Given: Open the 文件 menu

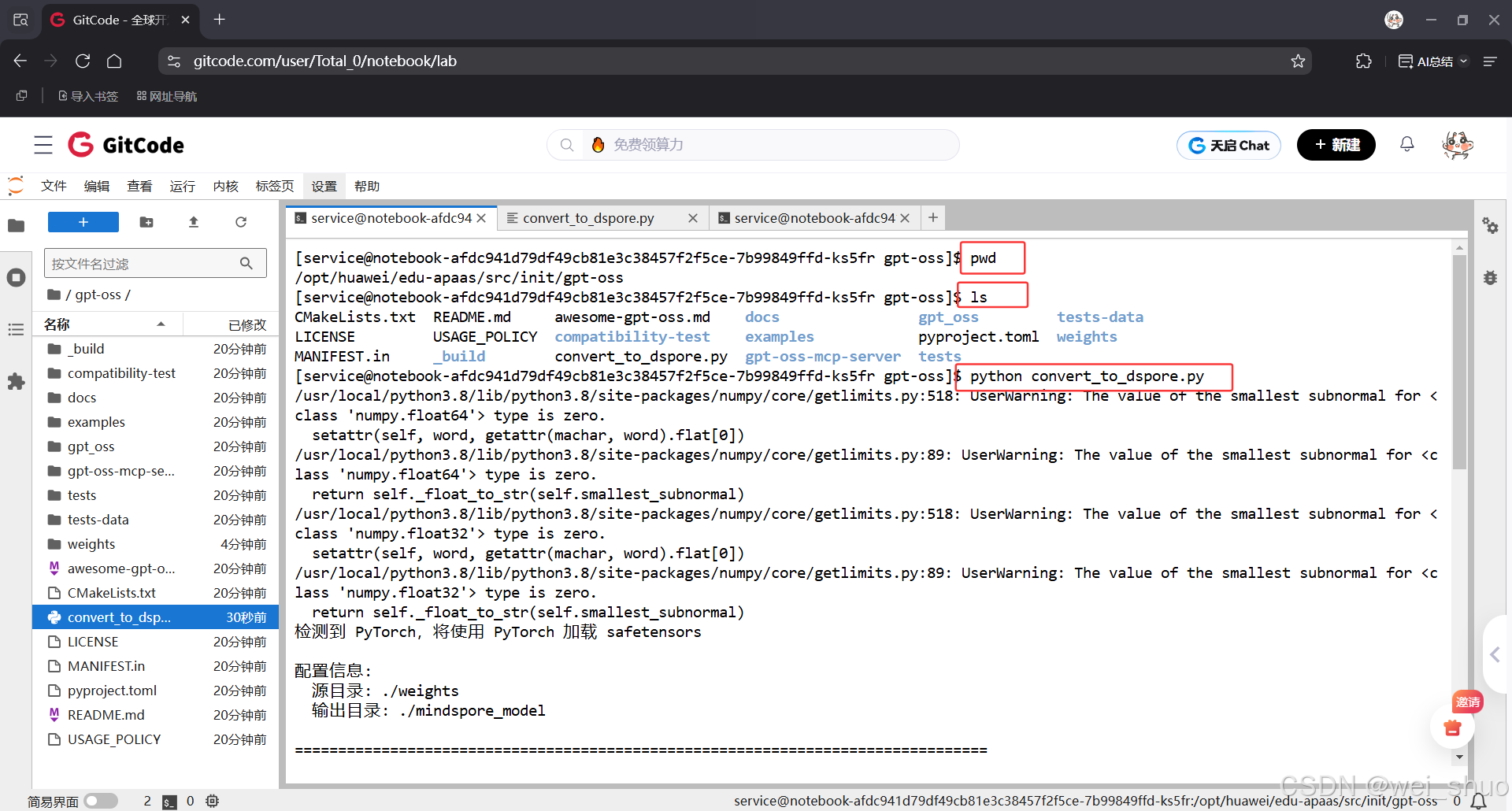Looking at the screenshot, I should (54, 186).
